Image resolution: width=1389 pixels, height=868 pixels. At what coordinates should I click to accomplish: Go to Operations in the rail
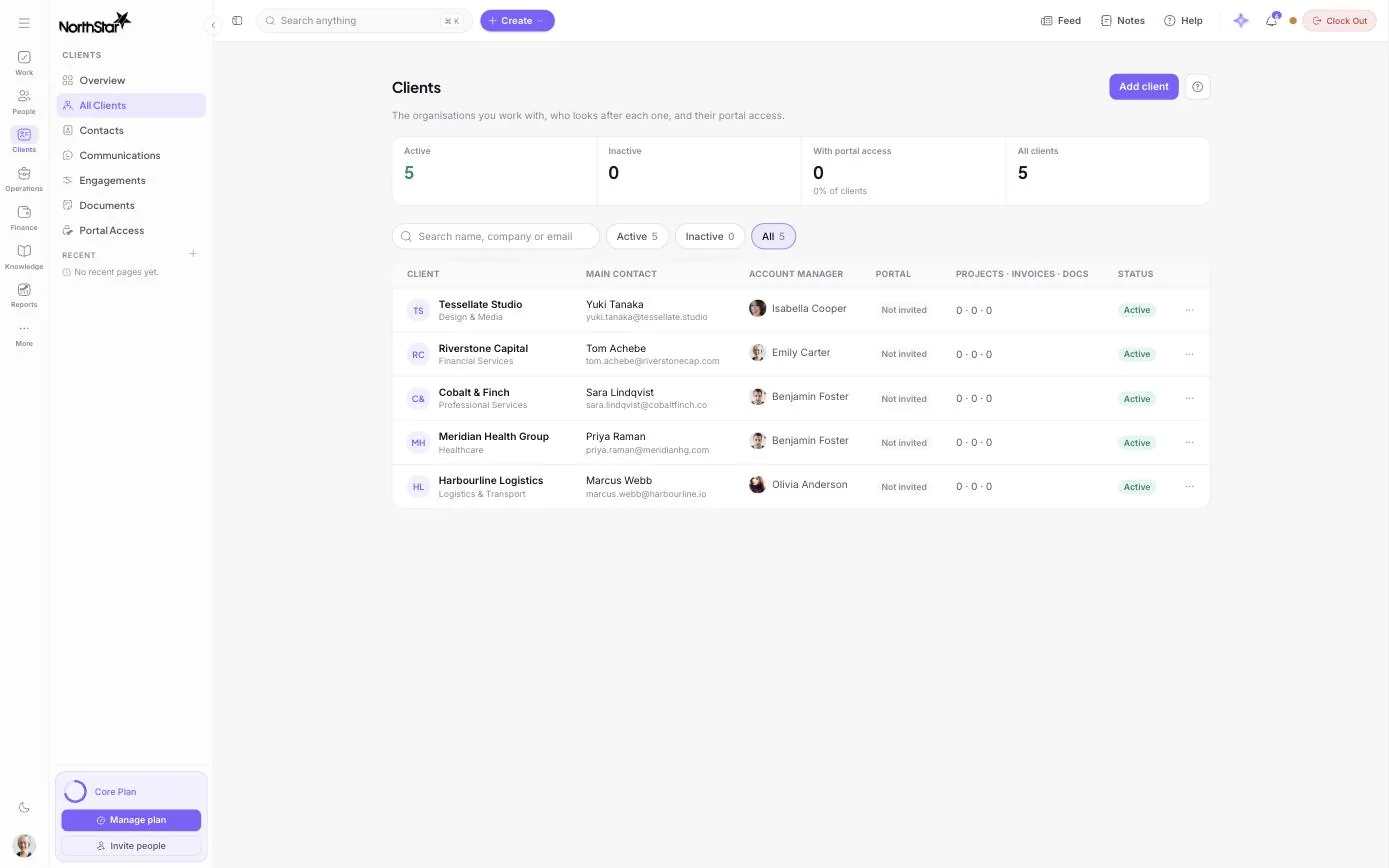24,179
